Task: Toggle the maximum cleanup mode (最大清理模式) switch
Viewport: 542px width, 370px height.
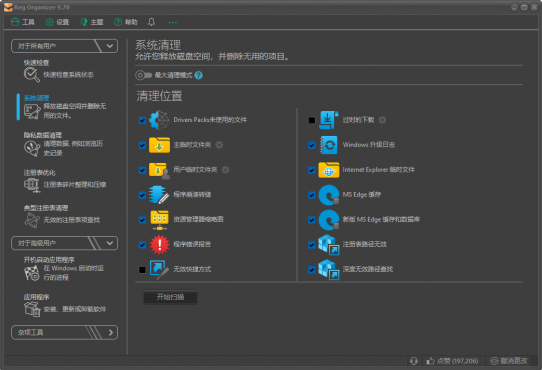Action: (143, 75)
